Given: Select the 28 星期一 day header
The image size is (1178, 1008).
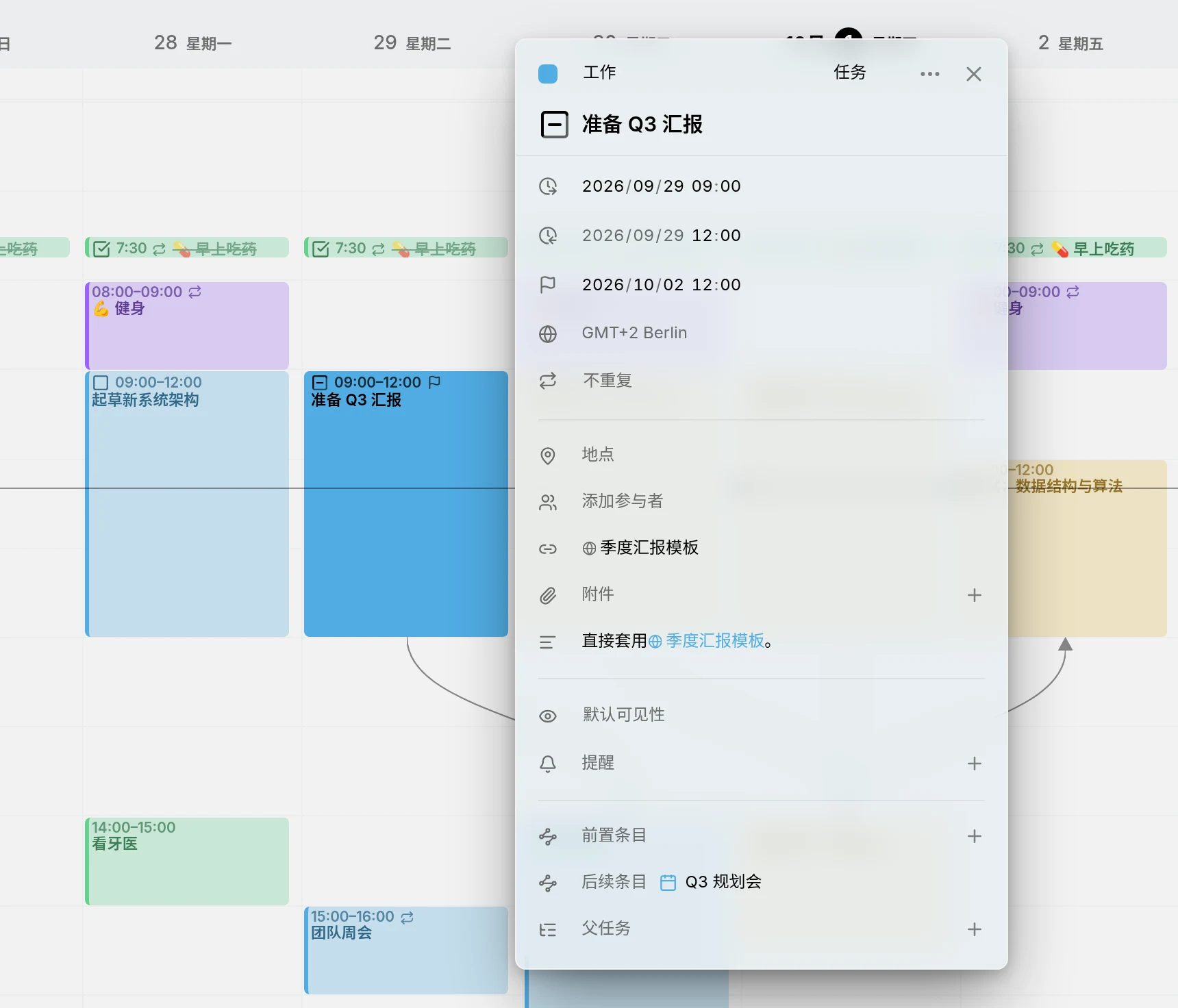Looking at the screenshot, I should [192, 43].
